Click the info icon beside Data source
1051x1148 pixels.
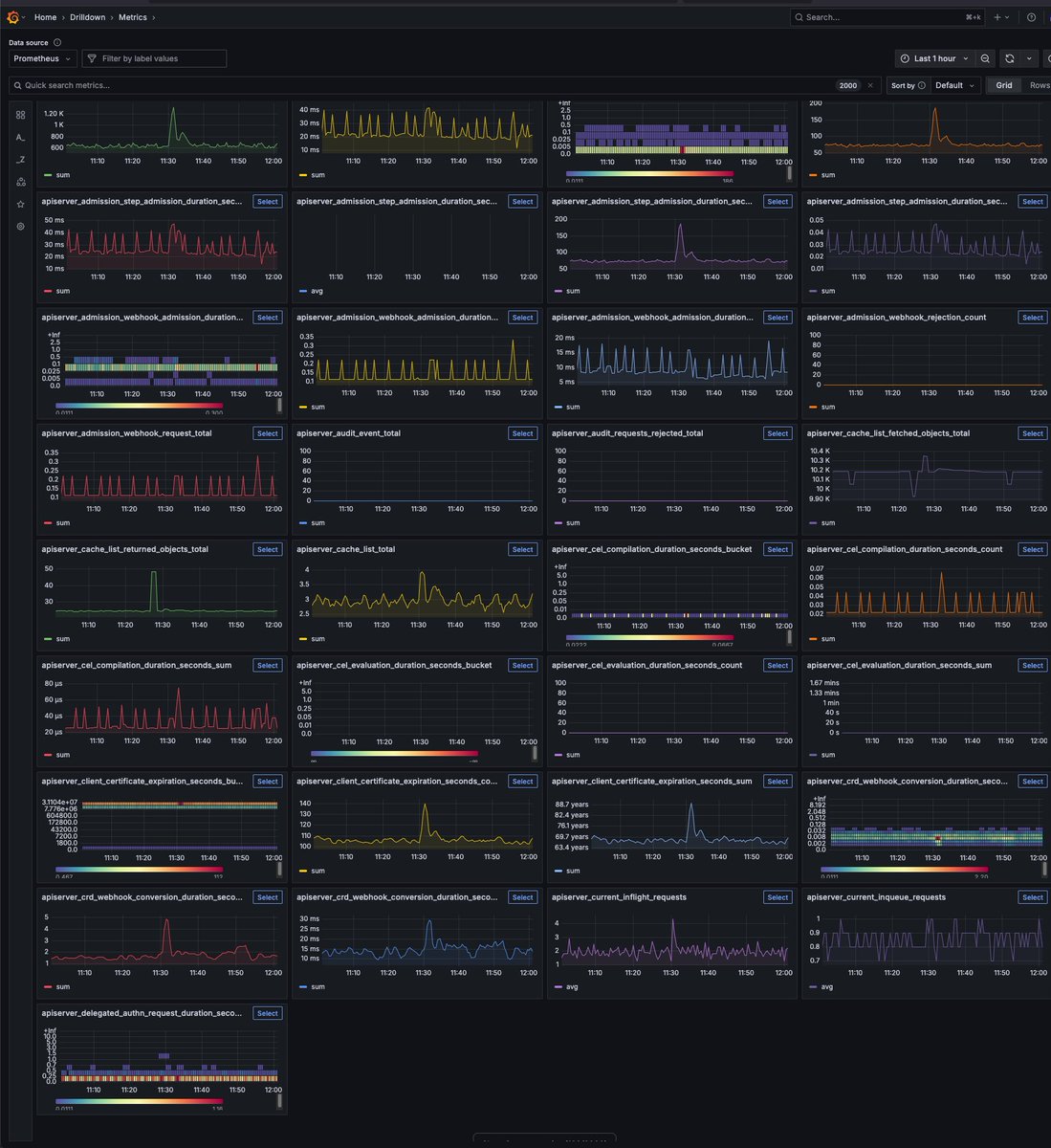57,42
